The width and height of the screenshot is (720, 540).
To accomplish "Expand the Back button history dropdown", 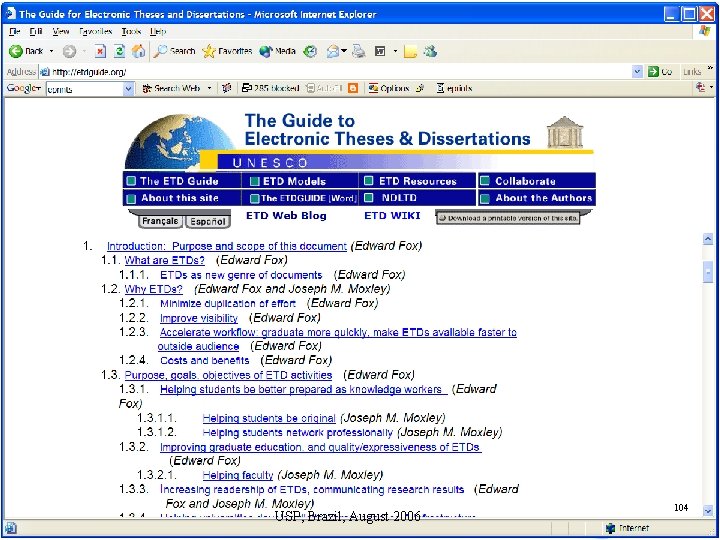I will (x=51, y=51).
